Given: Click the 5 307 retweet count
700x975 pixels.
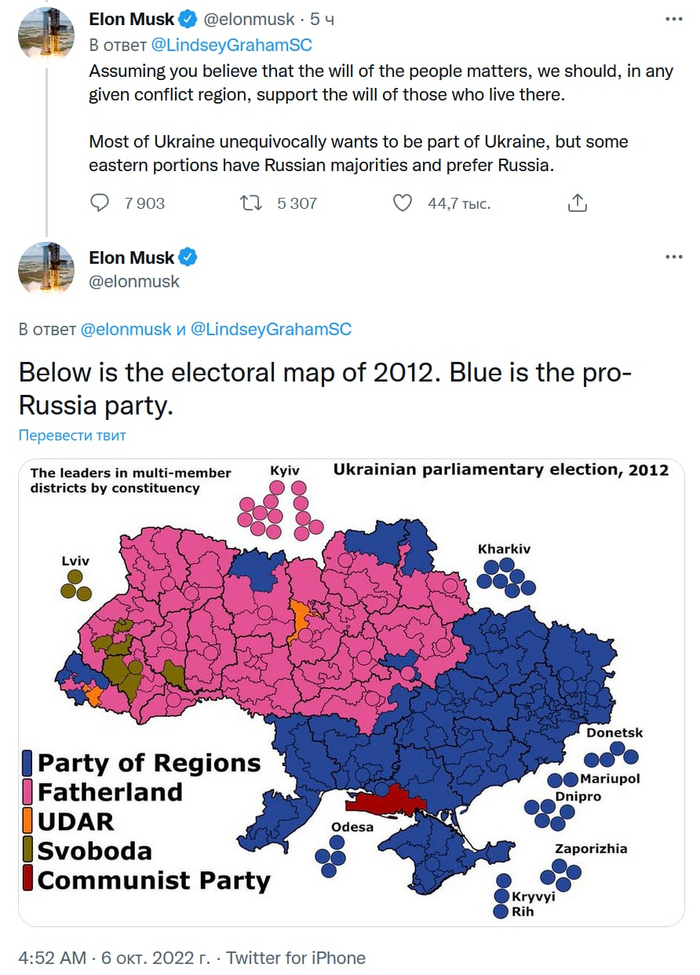Looking at the screenshot, I should 296,203.
